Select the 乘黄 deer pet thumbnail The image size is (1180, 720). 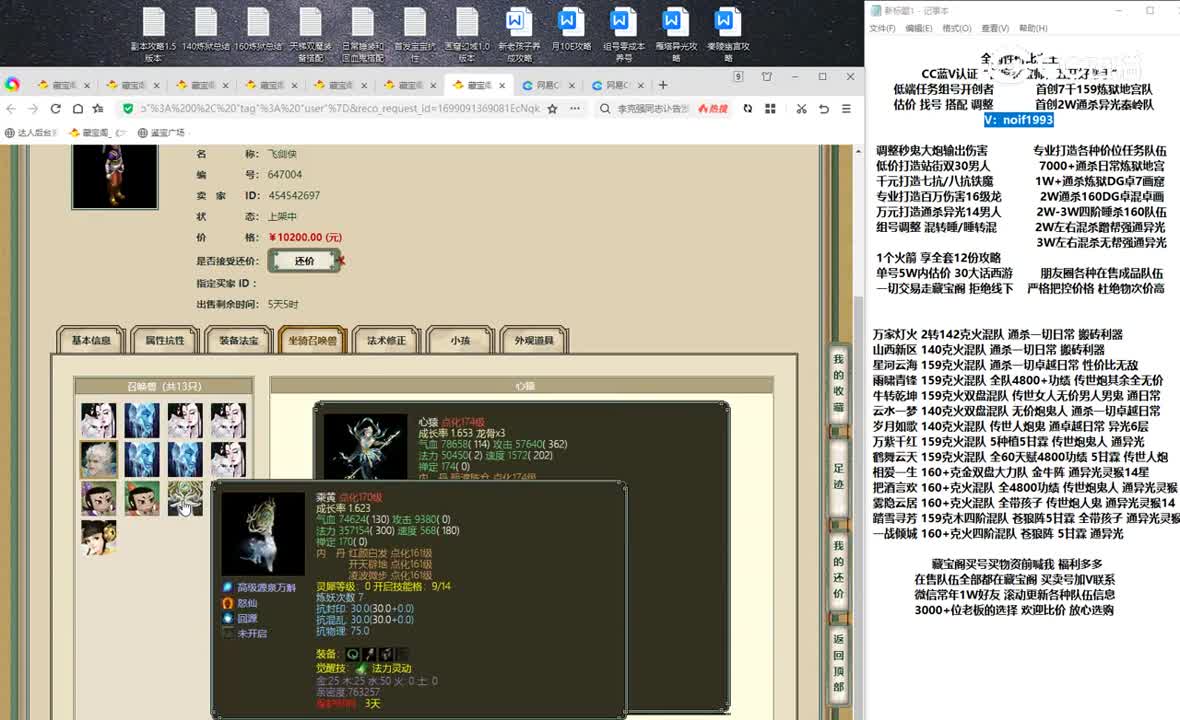click(x=185, y=498)
